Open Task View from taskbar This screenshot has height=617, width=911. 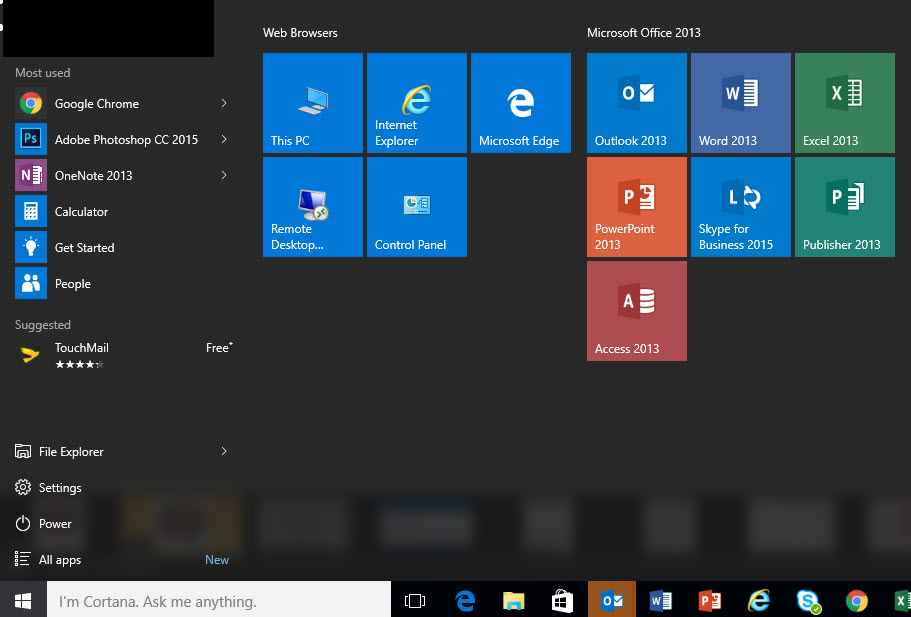415,600
